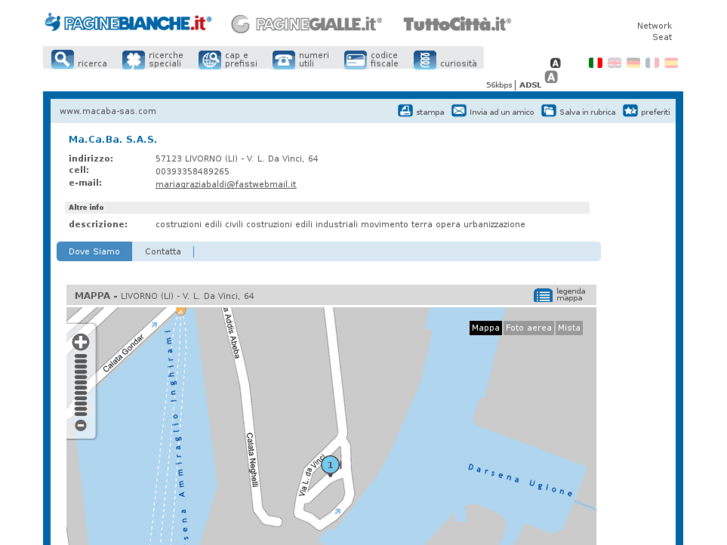727x545 pixels.
Task: Open ricerche speciali clover icon
Action: (x=134, y=60)
